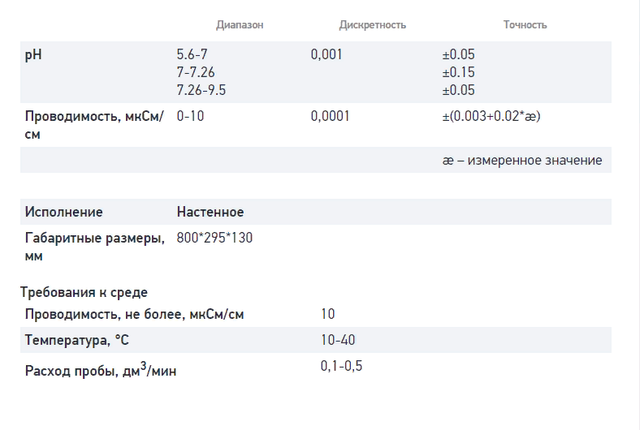Click the Требования к среде heading
This screenshot has height=430, width=640.
[84, 293]
